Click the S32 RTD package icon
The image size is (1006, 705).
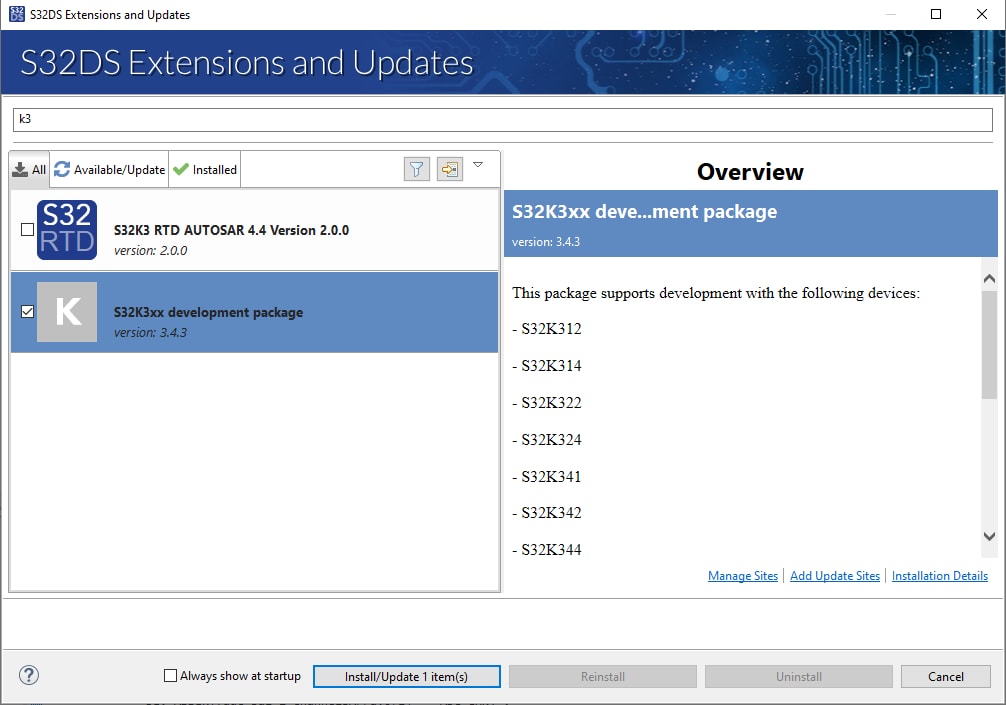click(x=67, y=230)
